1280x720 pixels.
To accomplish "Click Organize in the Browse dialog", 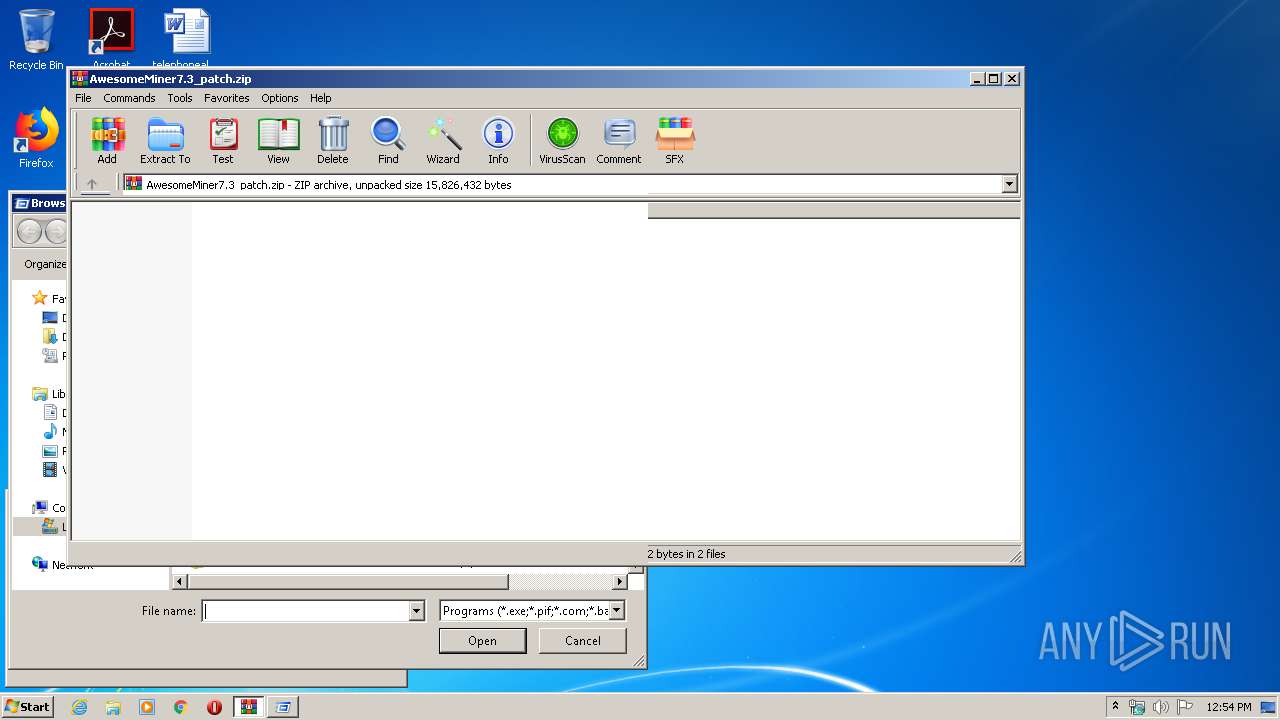I will pyautogui.click(x=45, y=264).
